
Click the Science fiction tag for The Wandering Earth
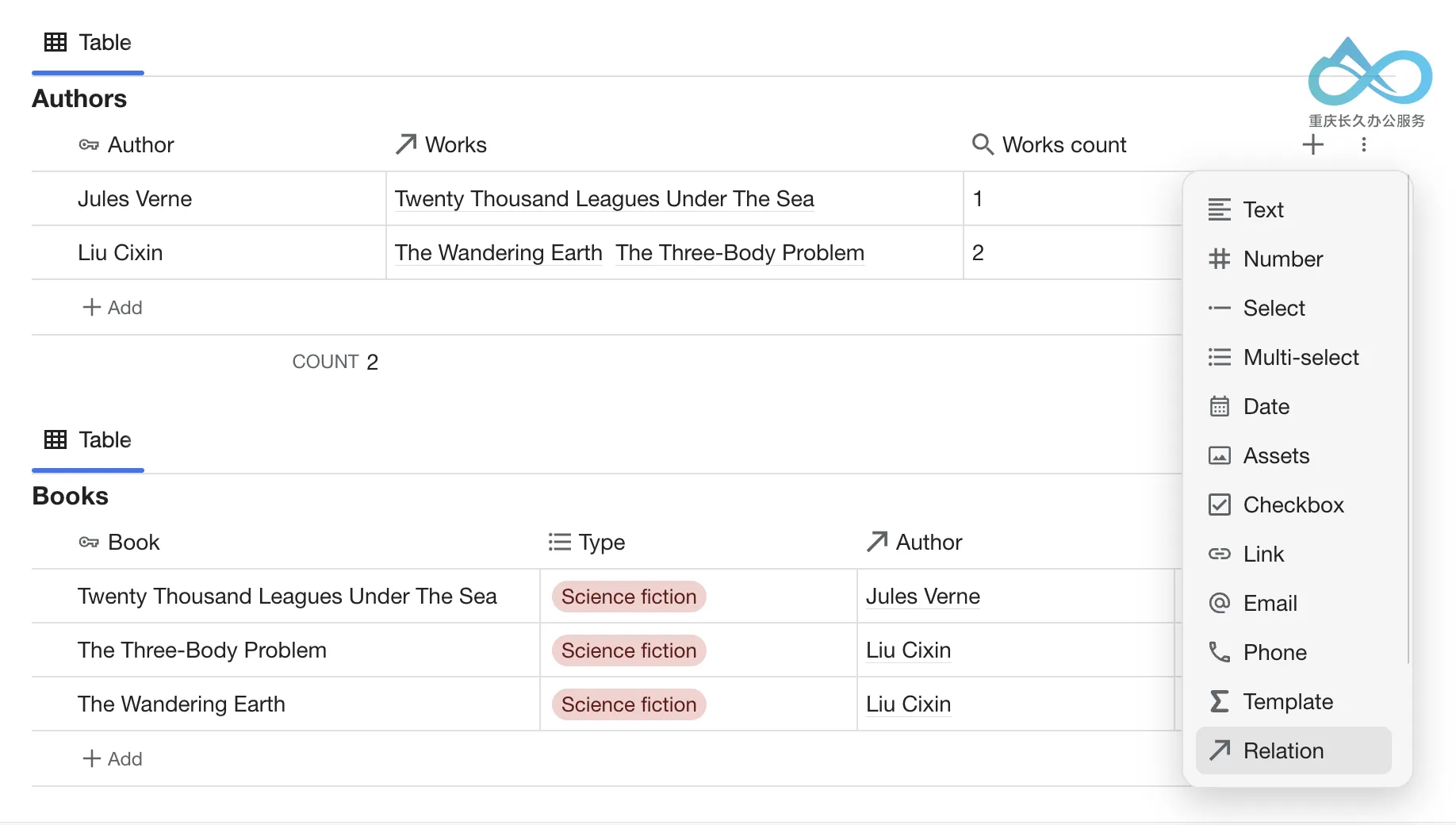click(x=629, y=704)
